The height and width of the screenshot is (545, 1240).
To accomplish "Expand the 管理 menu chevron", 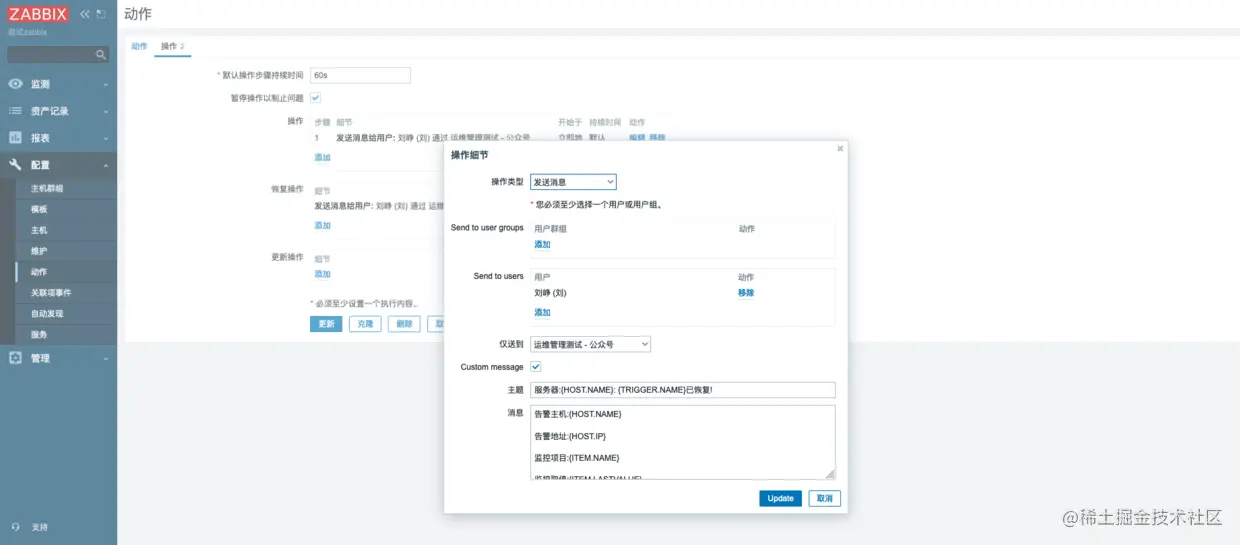I will point(106,358).
